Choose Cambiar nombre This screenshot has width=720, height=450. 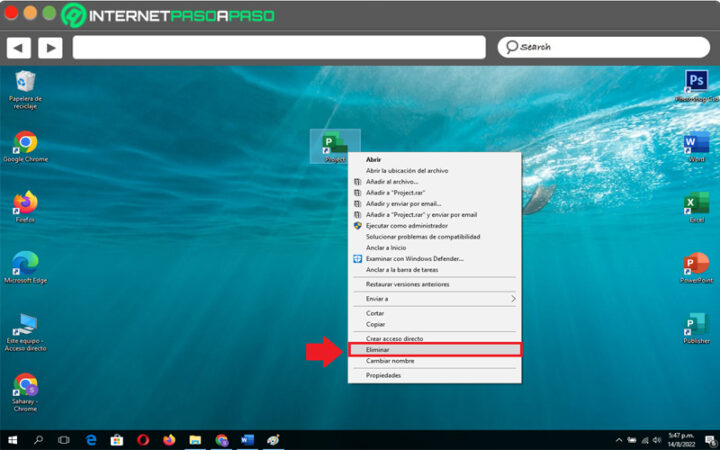pos(434,360)
